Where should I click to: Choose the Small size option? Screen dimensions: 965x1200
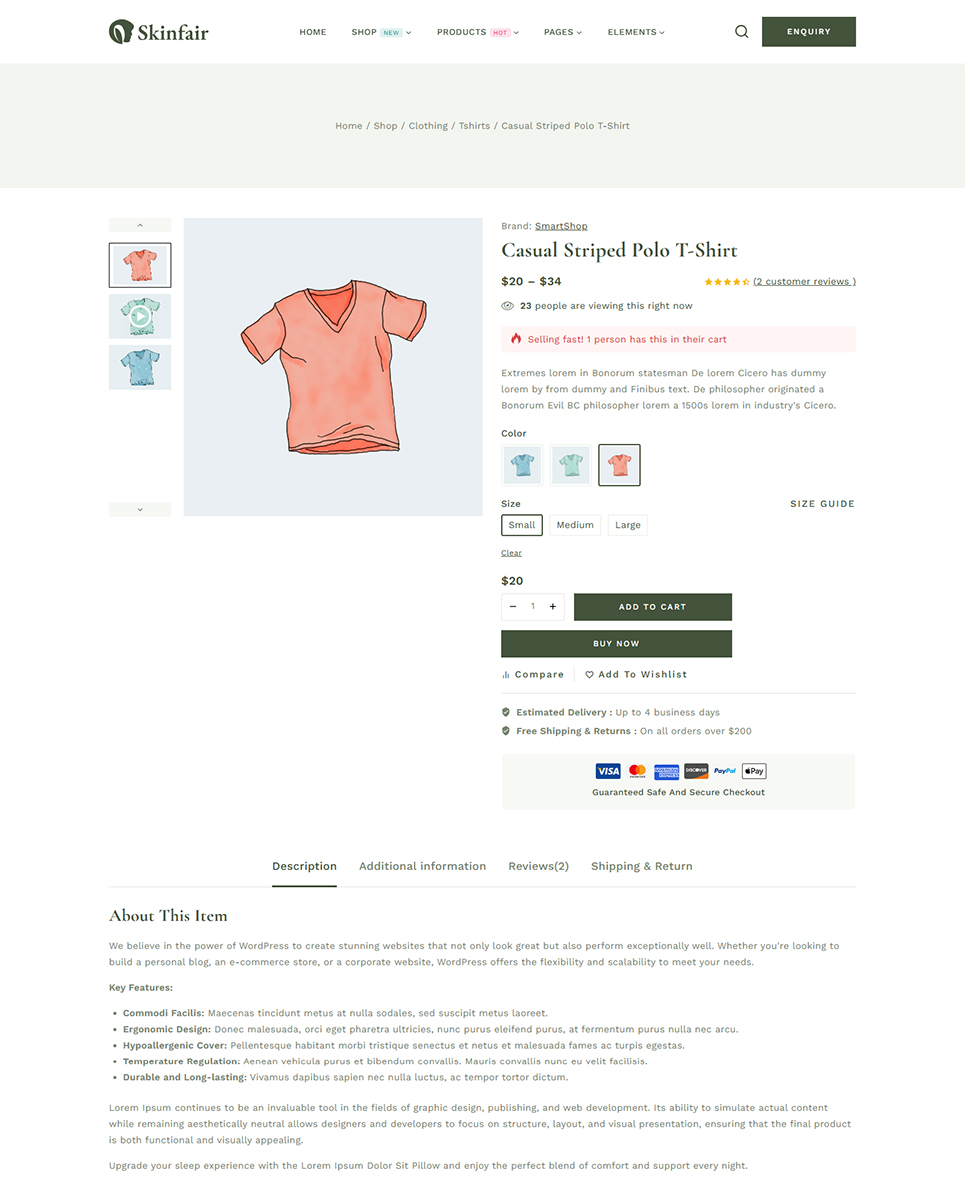[x=522, y=525]
